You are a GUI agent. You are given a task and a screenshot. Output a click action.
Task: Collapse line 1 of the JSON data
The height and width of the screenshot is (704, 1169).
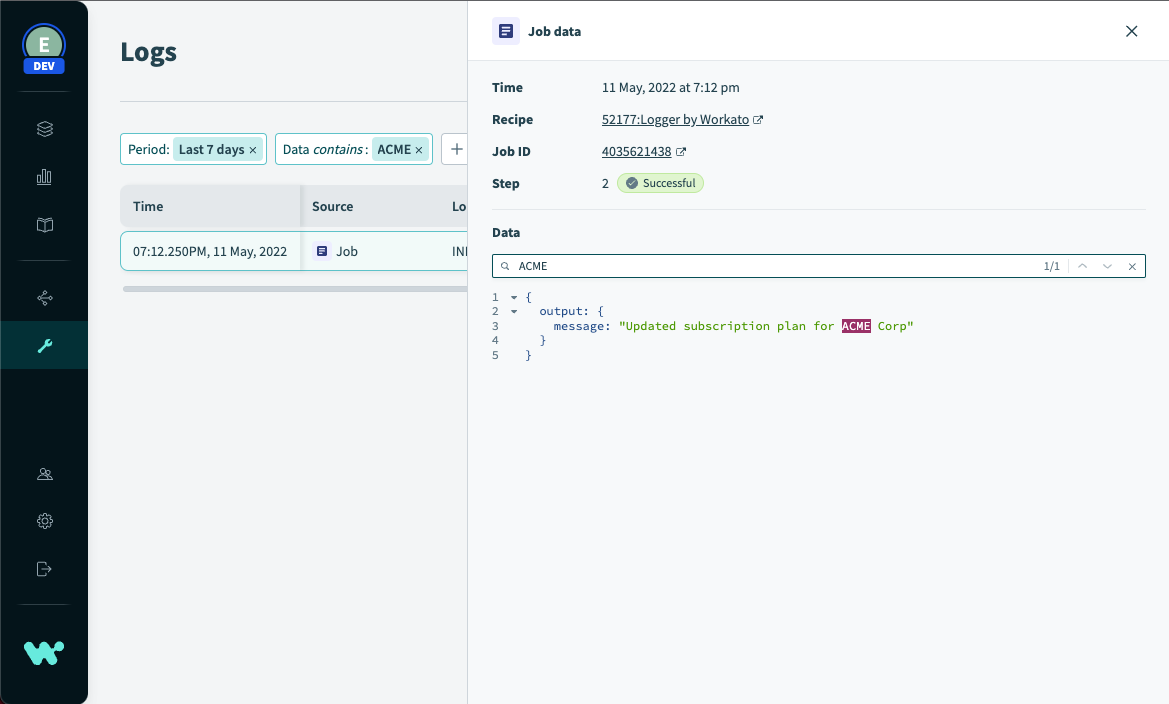coord(513,296)
